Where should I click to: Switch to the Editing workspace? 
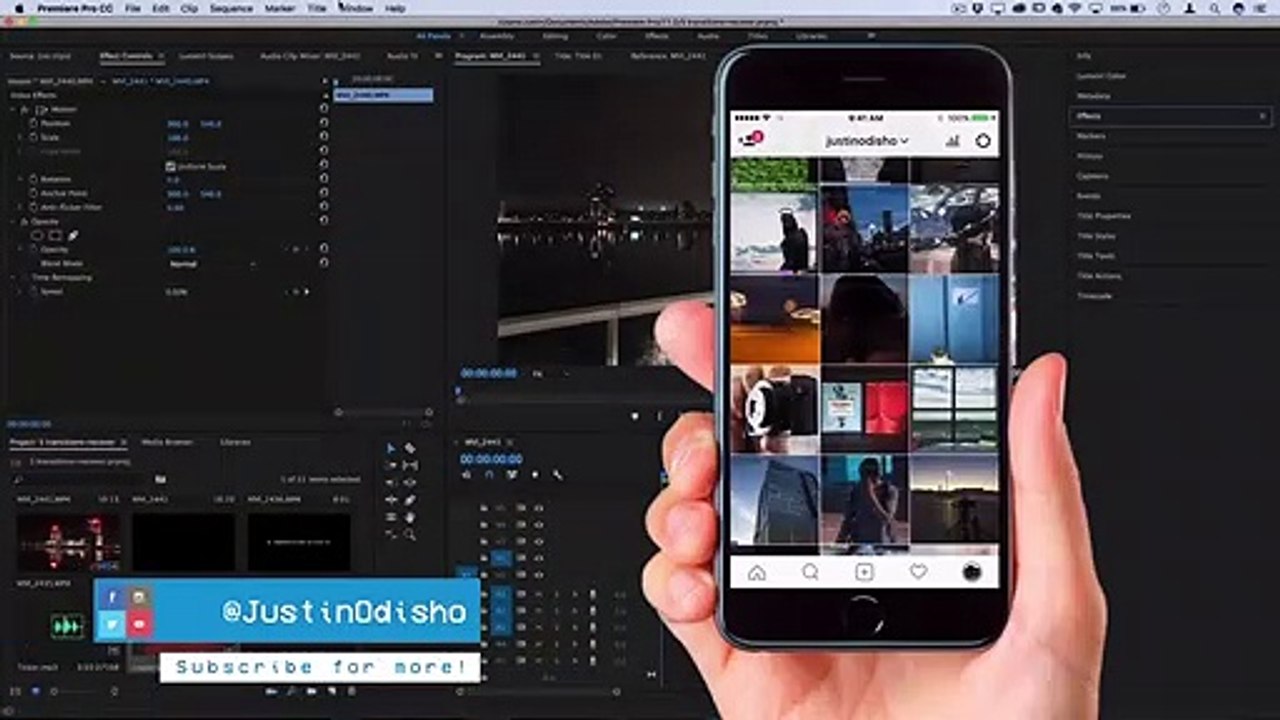click(555, 36)
